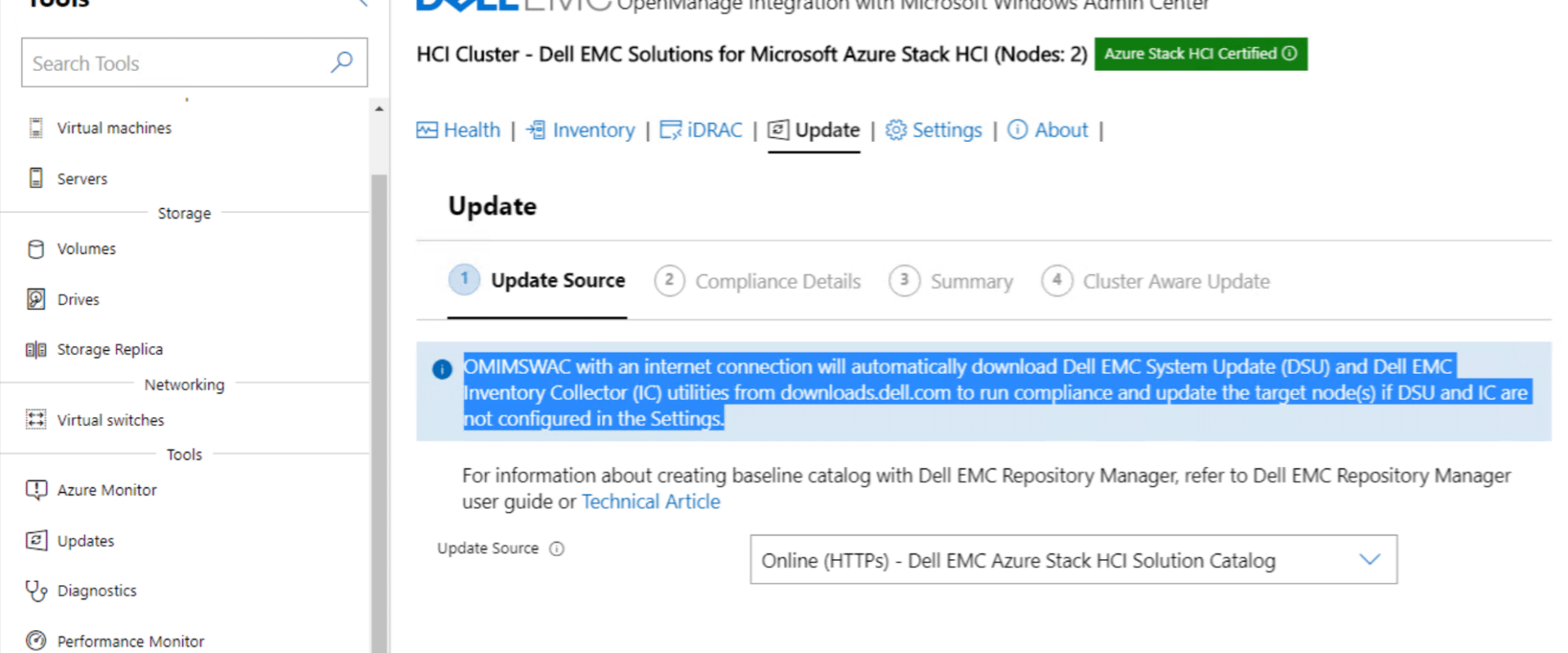Open the iDRAC tab
The image size is (1568, 653).
click(702, 130)
